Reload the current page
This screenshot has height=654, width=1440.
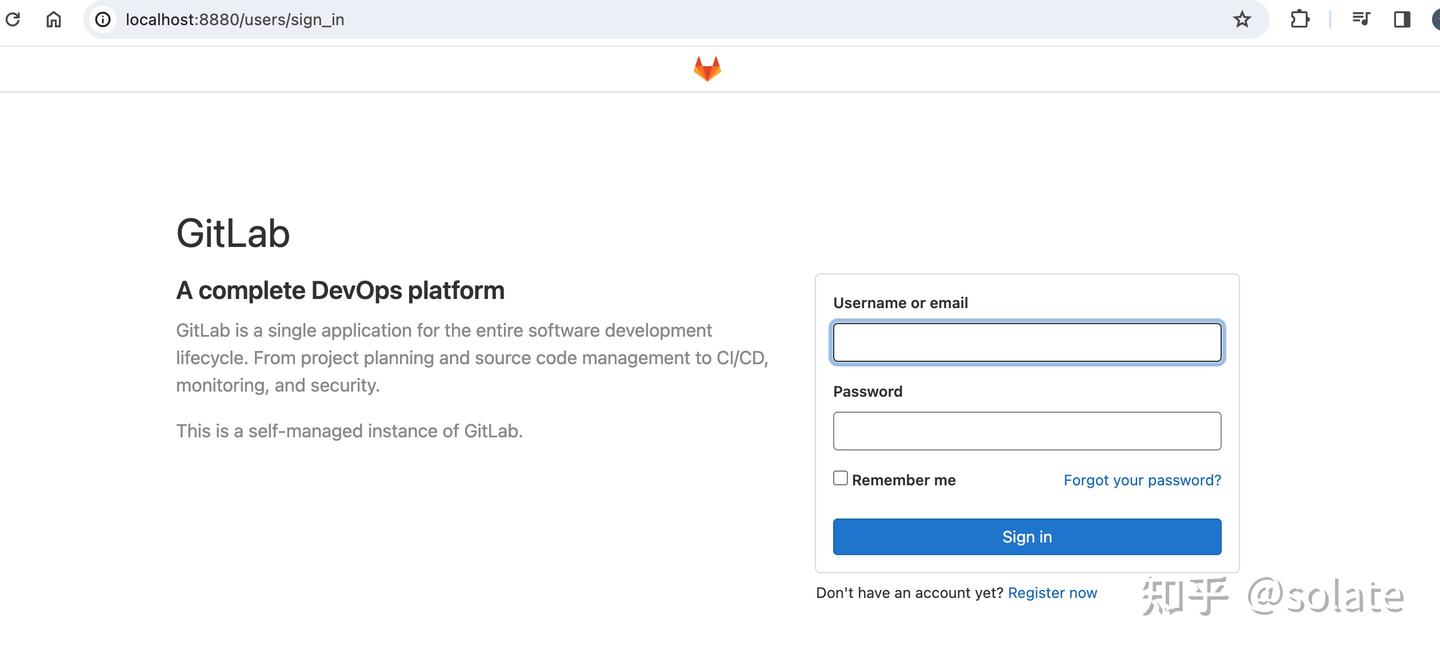pos(12,18)
